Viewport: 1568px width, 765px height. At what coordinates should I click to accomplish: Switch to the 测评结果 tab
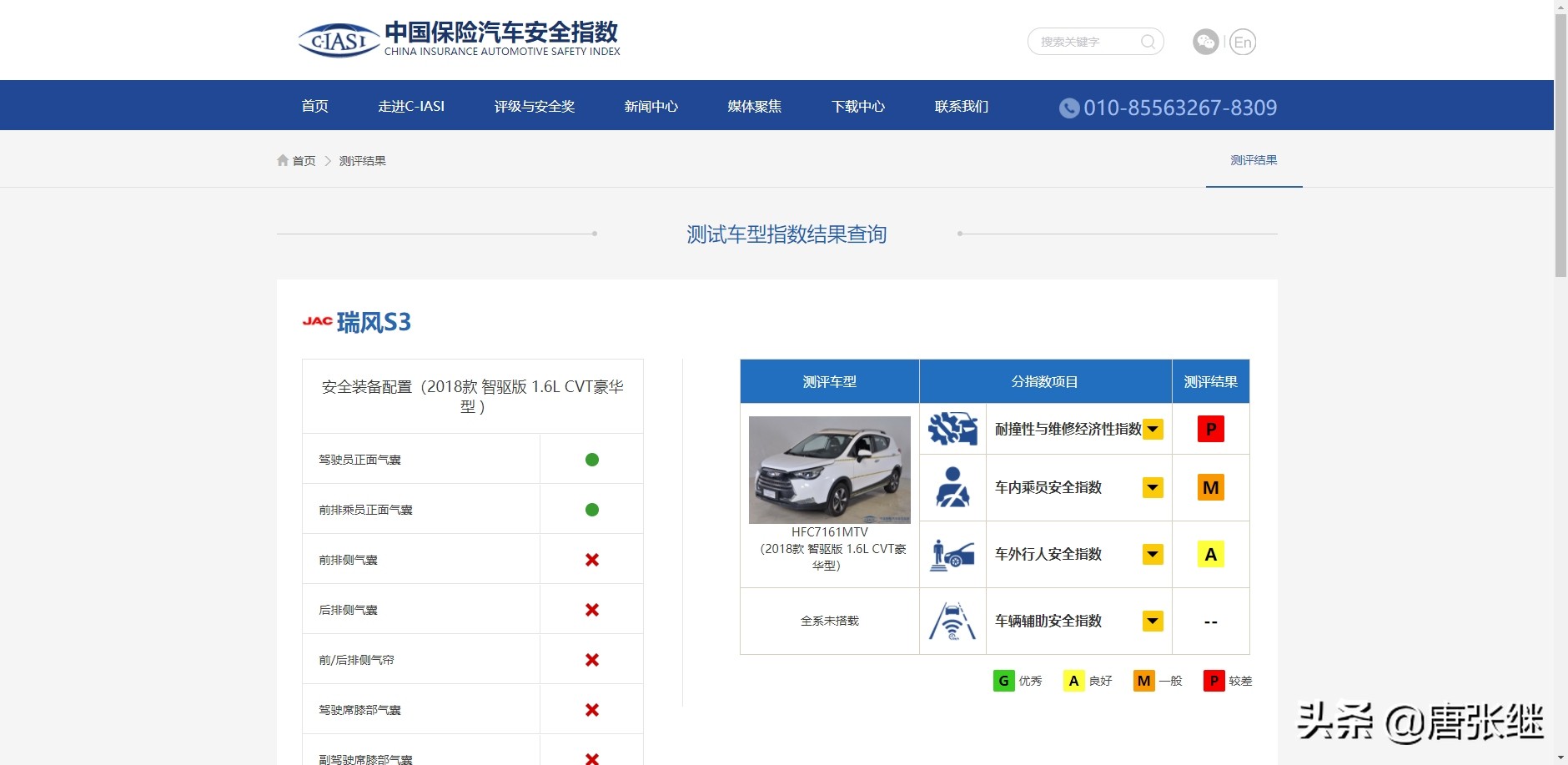point(1253,159)
